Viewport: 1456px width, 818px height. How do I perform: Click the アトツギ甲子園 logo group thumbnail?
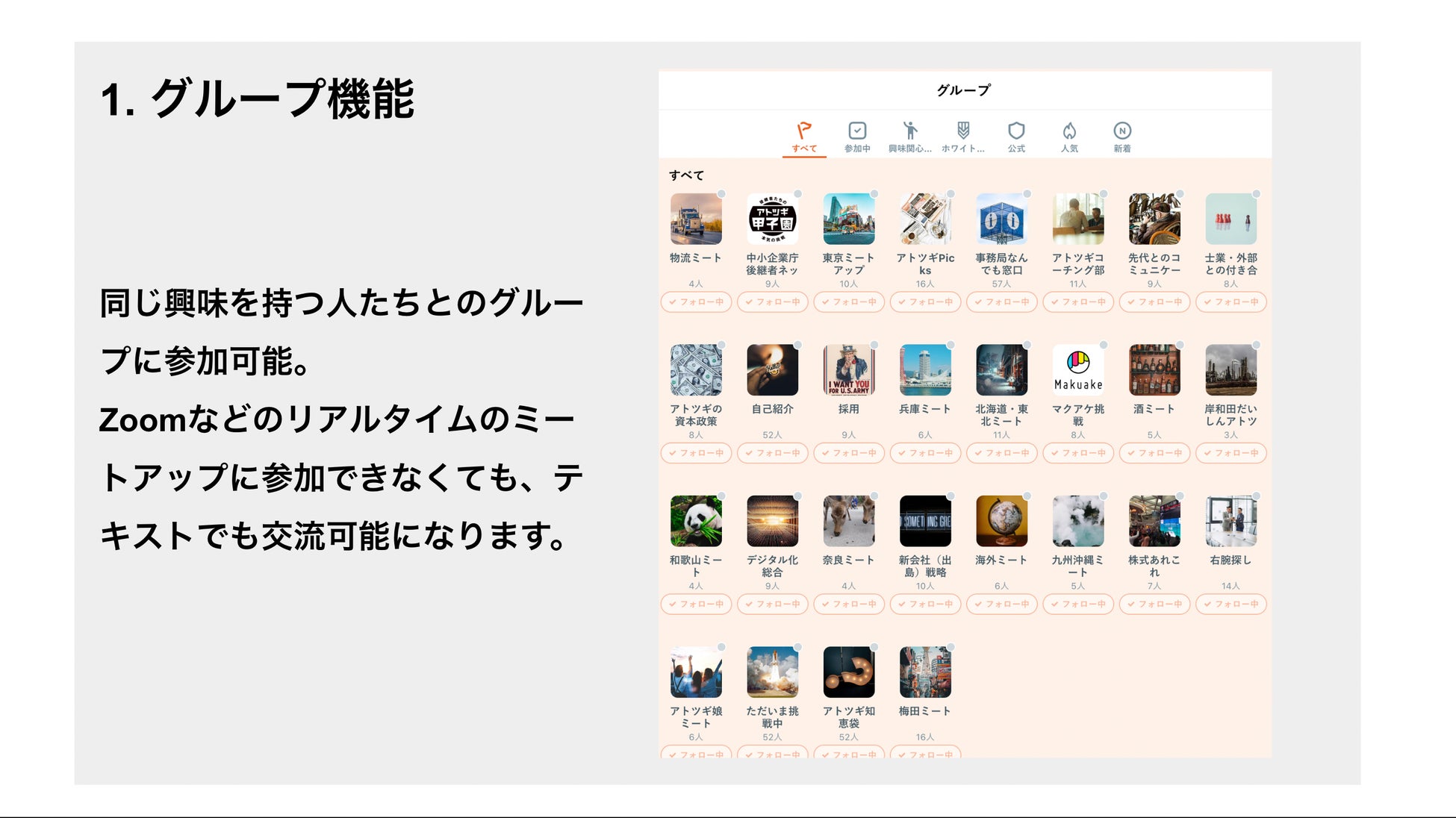(772, 219)
